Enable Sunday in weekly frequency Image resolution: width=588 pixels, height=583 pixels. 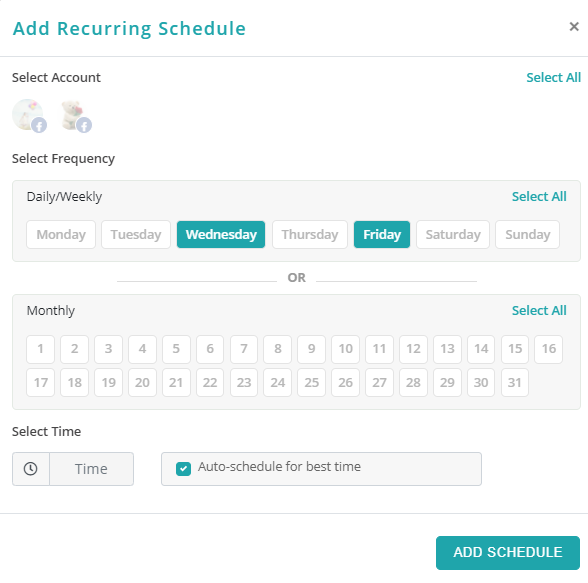pyautogui.click(x=528, y=234)
